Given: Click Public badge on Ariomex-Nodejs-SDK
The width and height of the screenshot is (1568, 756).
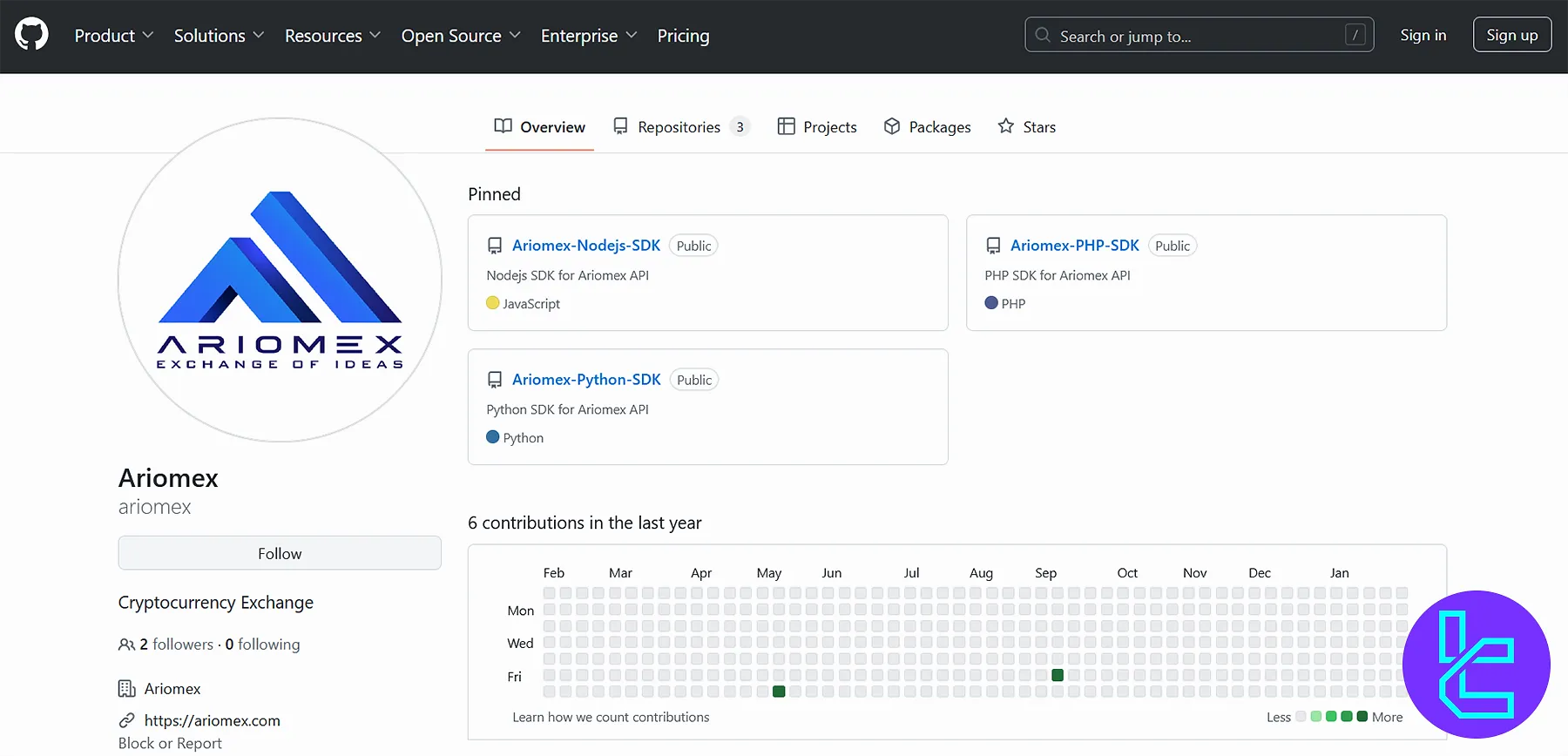Looking at the screenshot, I should point(693,246).
